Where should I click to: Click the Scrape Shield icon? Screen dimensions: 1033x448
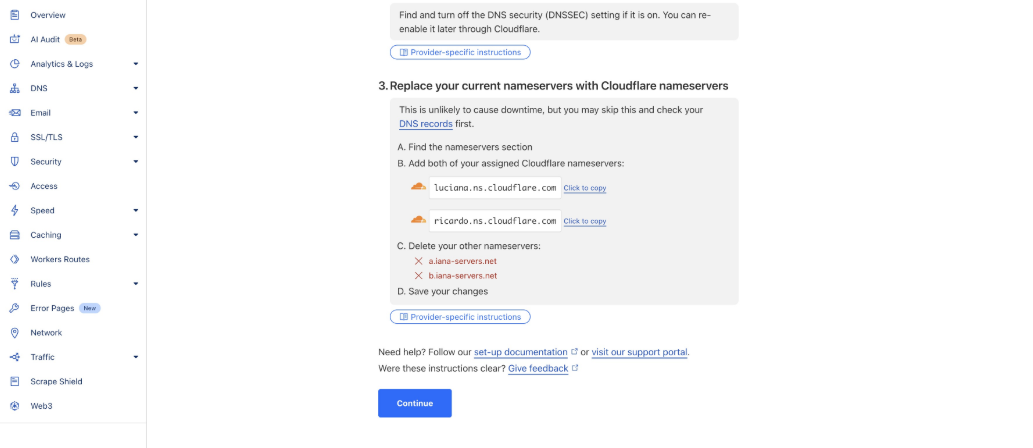15,381
